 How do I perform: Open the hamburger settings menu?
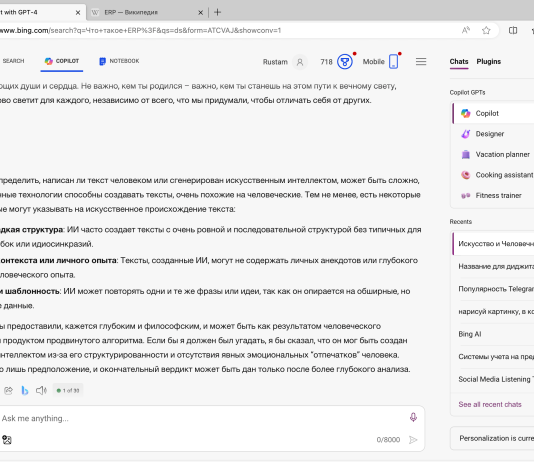click(421, 62)
